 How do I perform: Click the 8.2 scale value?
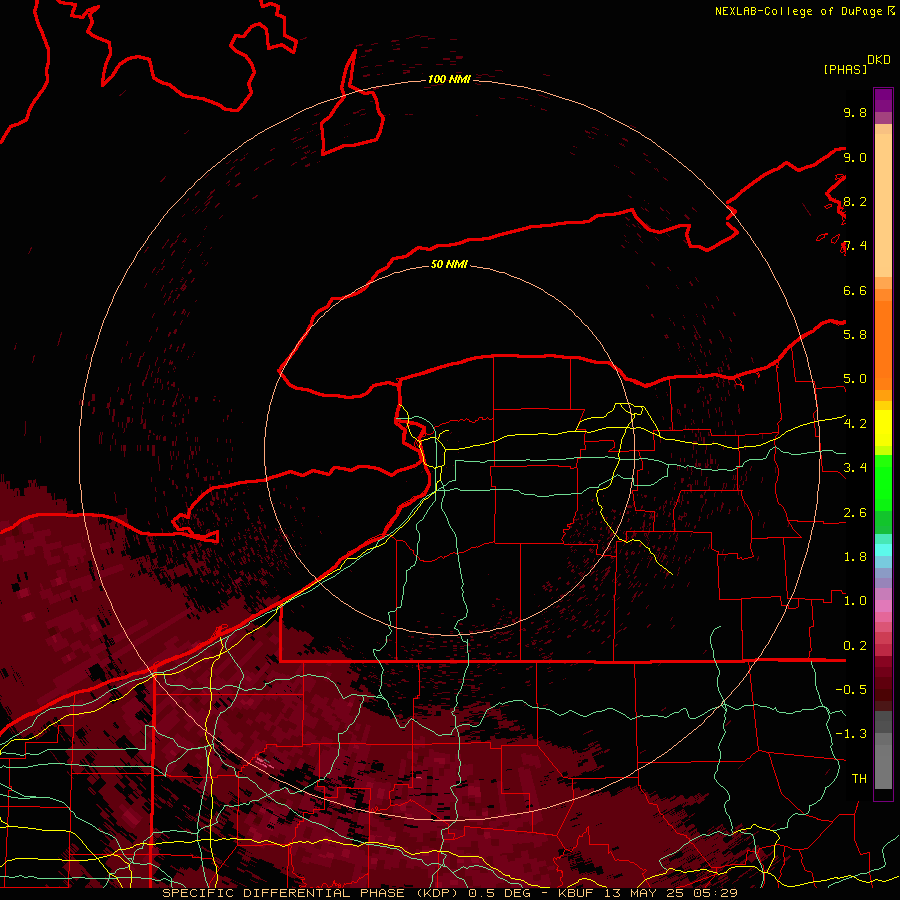[x=855, y=201]
